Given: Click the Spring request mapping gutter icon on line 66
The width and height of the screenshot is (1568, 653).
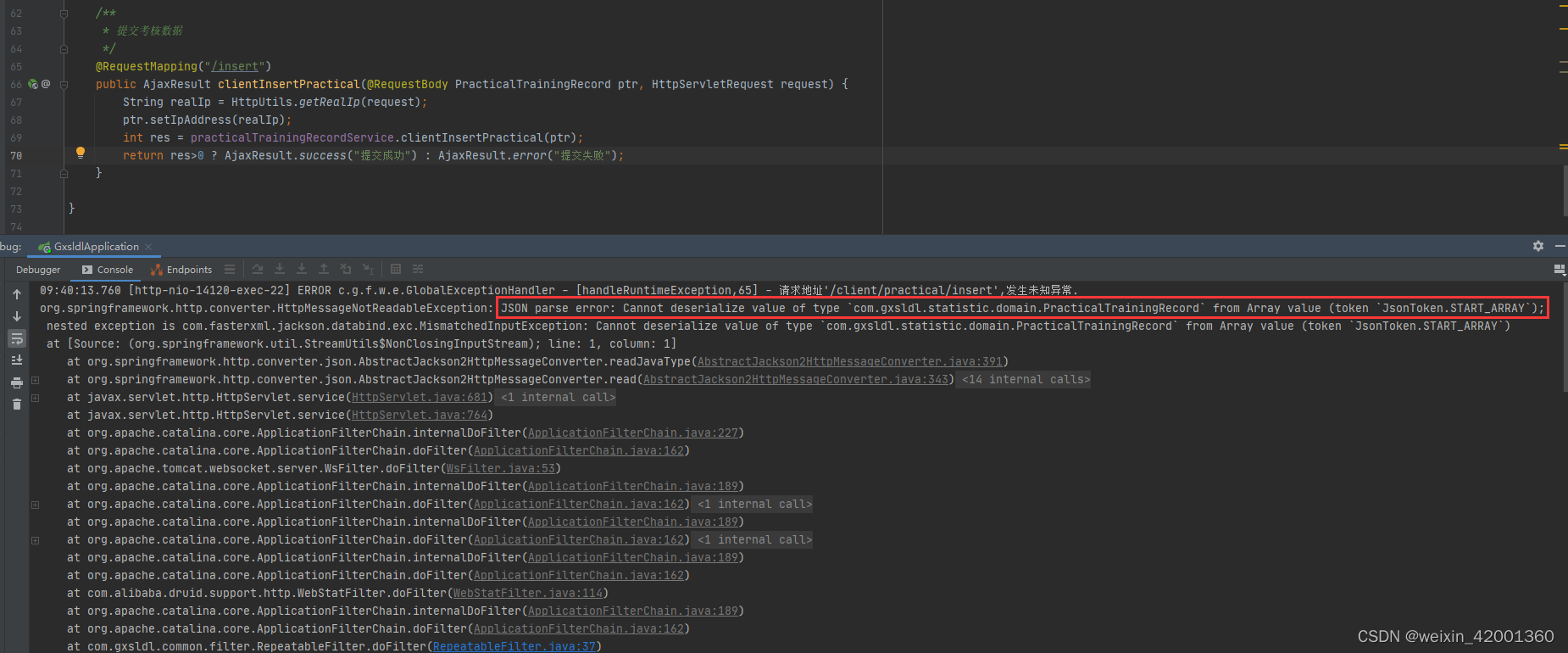Looking at the screenshot, I should click(33, 84).
